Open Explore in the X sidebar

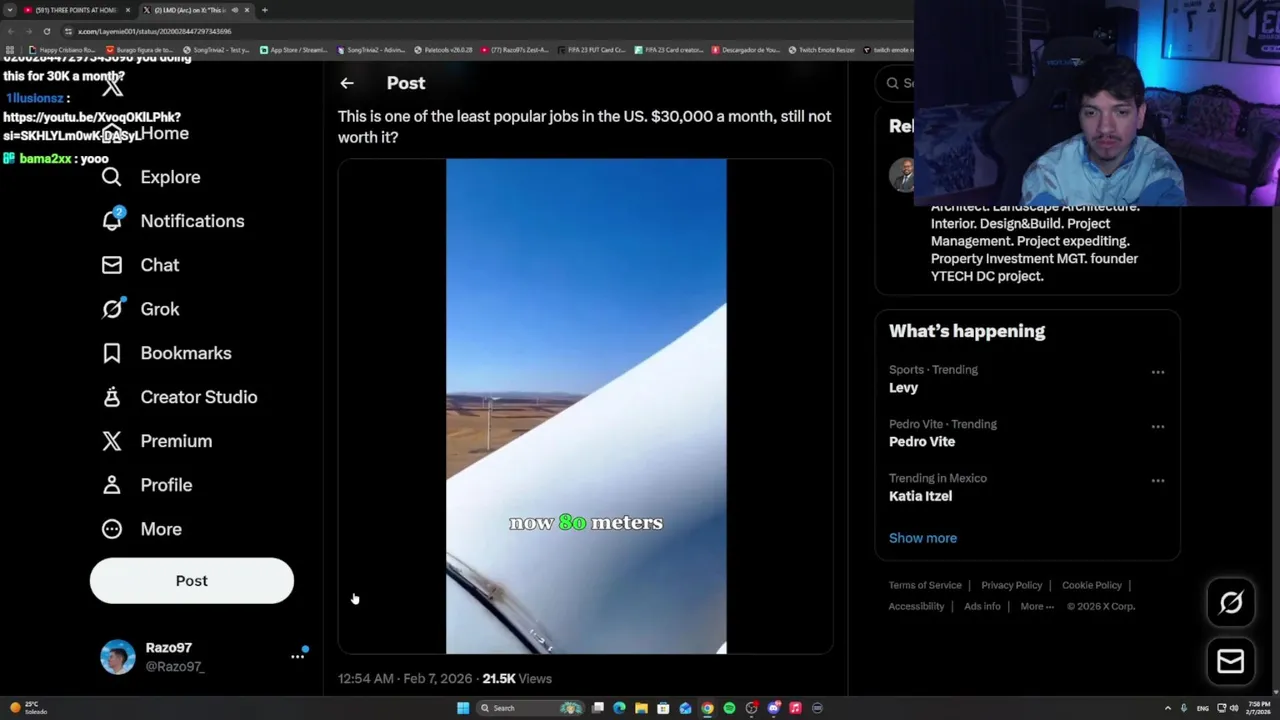[151, 177]
